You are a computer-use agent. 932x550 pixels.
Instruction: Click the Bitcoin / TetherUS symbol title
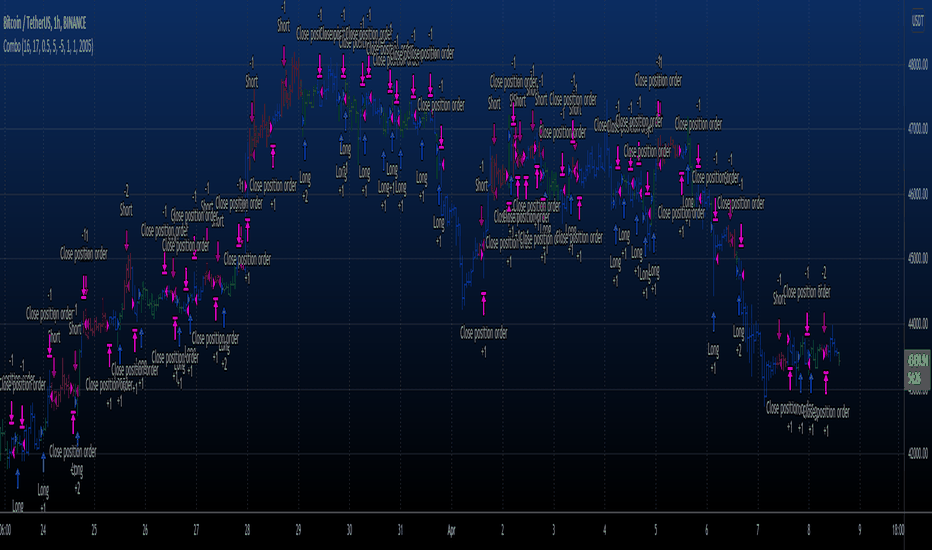click(x=45, y=23)
